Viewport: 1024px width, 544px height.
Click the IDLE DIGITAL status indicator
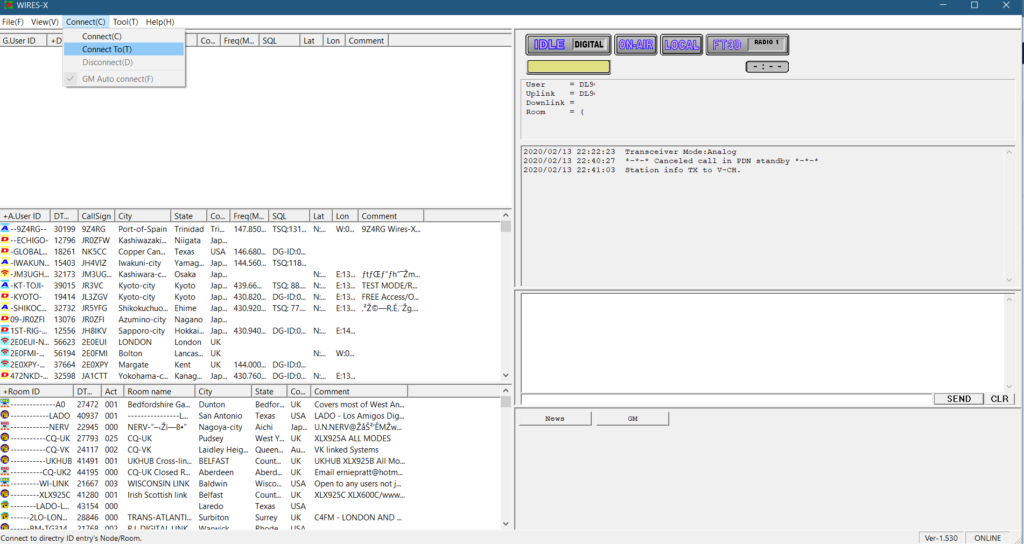click(x=568, y=44)
